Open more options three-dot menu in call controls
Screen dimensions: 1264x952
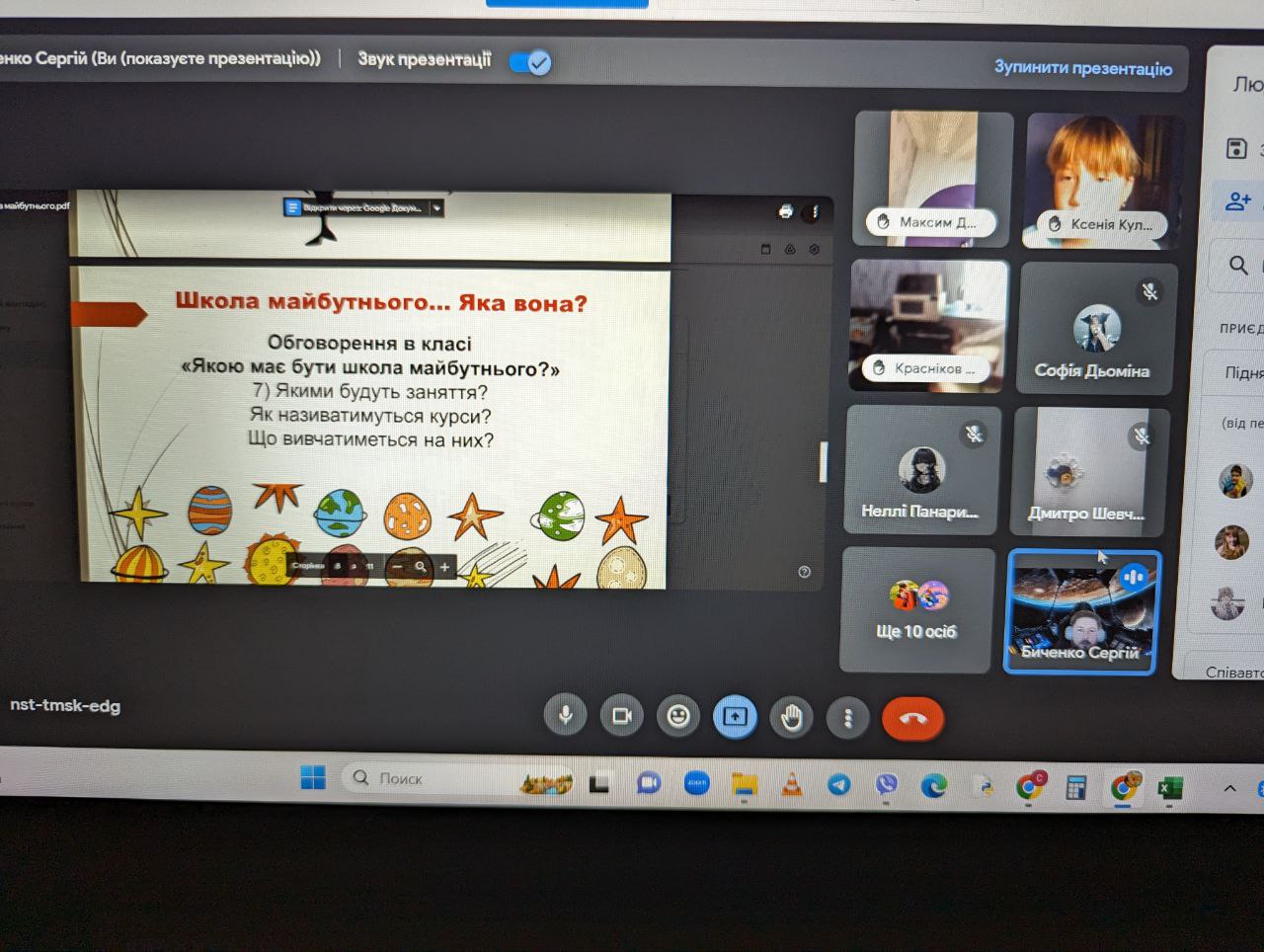[848, 718]
